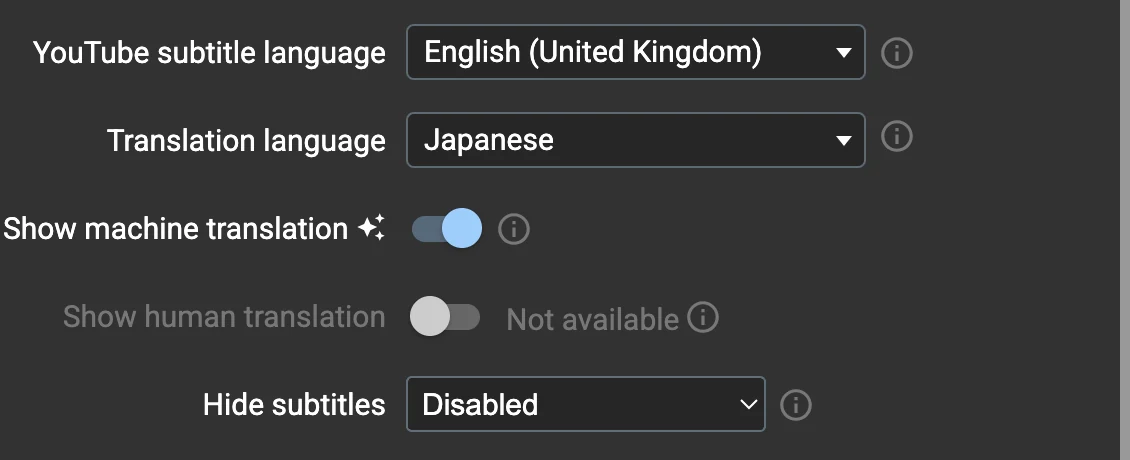The height and width of the screenshot is (460, 1130).
Task: Click the sparkle icon after Show machine translation
Action: point(371,228)
